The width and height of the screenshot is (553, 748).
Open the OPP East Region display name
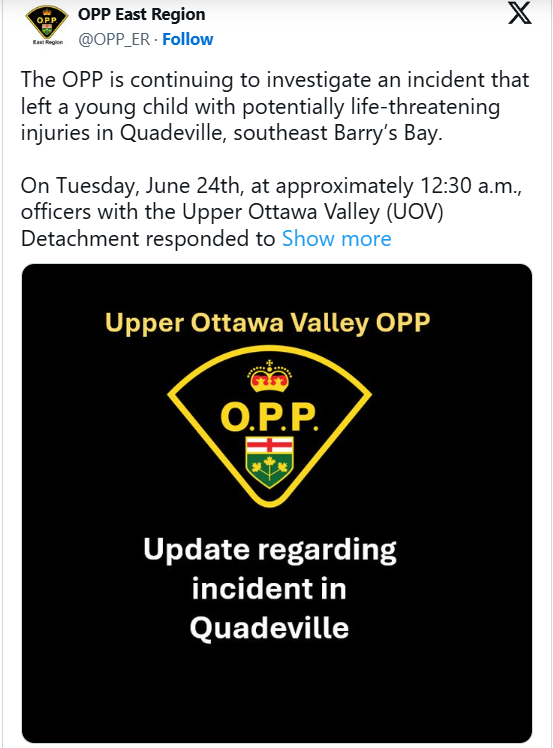(x=142, y=14)
